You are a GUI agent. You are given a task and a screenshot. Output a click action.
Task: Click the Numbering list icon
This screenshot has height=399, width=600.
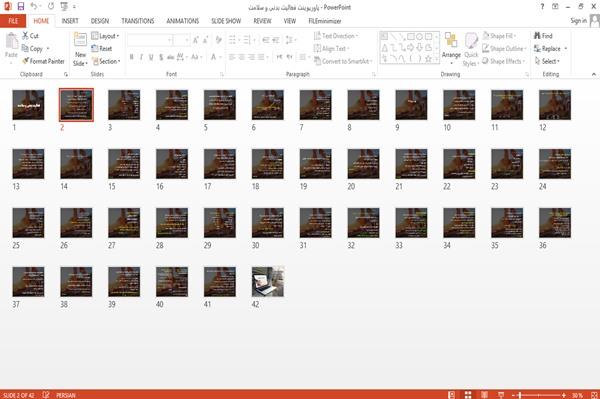coord(247,40)
